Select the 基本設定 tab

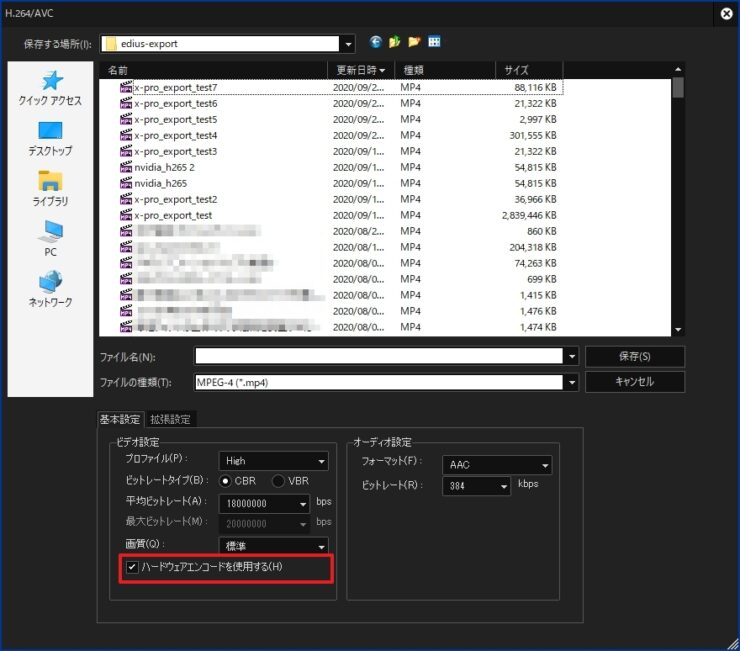120,419
